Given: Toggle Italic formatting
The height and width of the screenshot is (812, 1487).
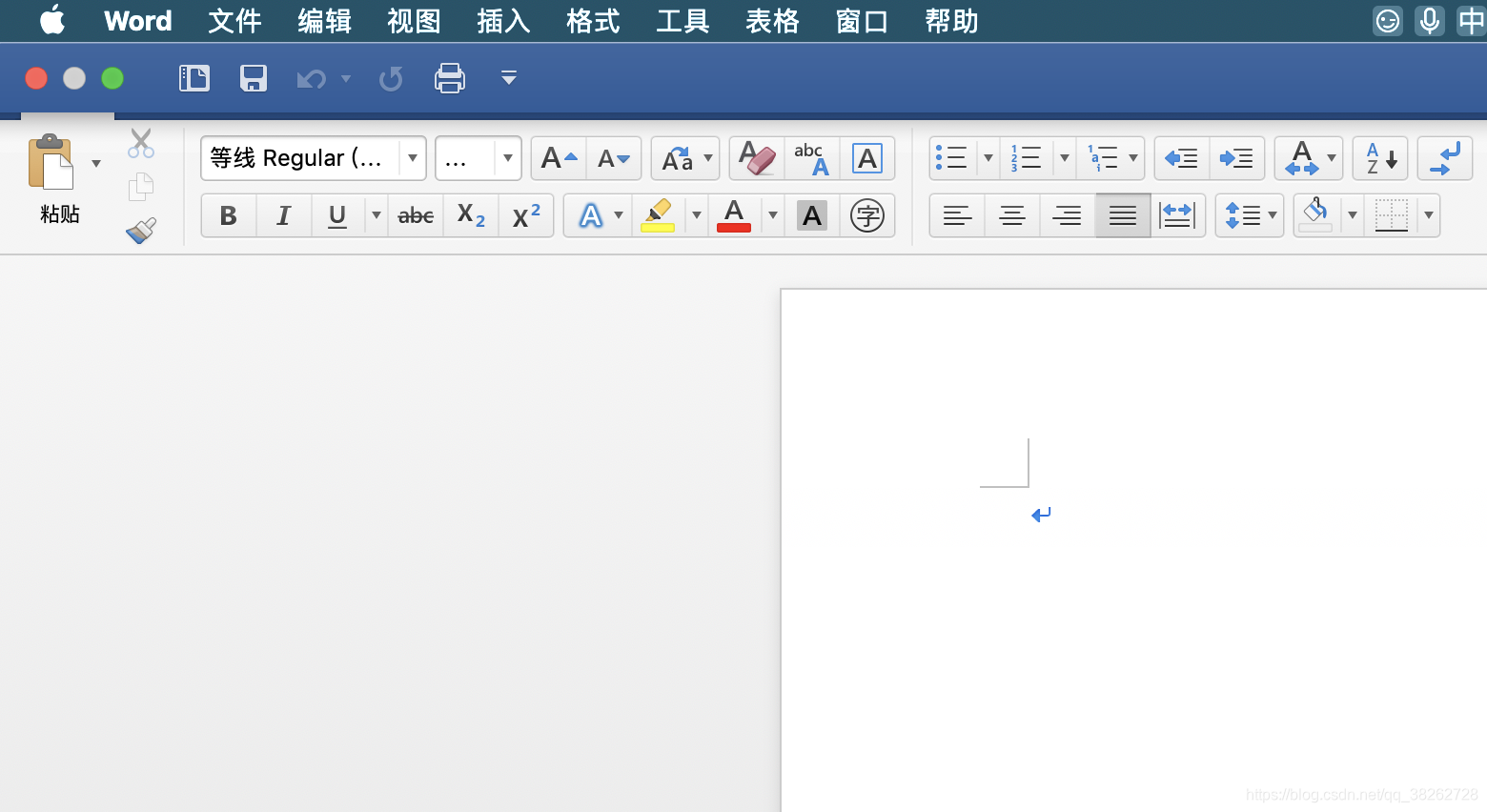Looking at the screenshot, I should coord(283,215).
